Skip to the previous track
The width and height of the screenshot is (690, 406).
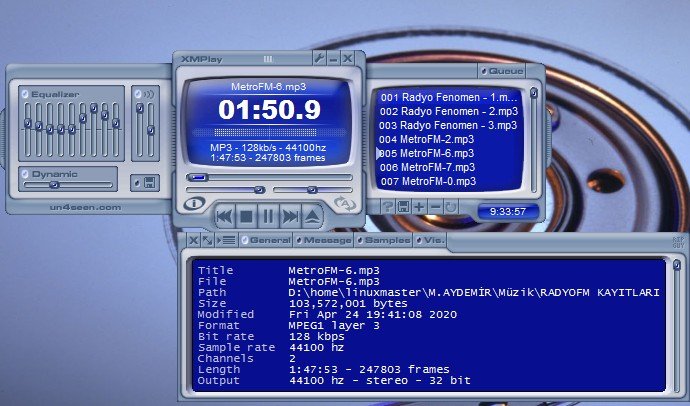tap(224, 216)
